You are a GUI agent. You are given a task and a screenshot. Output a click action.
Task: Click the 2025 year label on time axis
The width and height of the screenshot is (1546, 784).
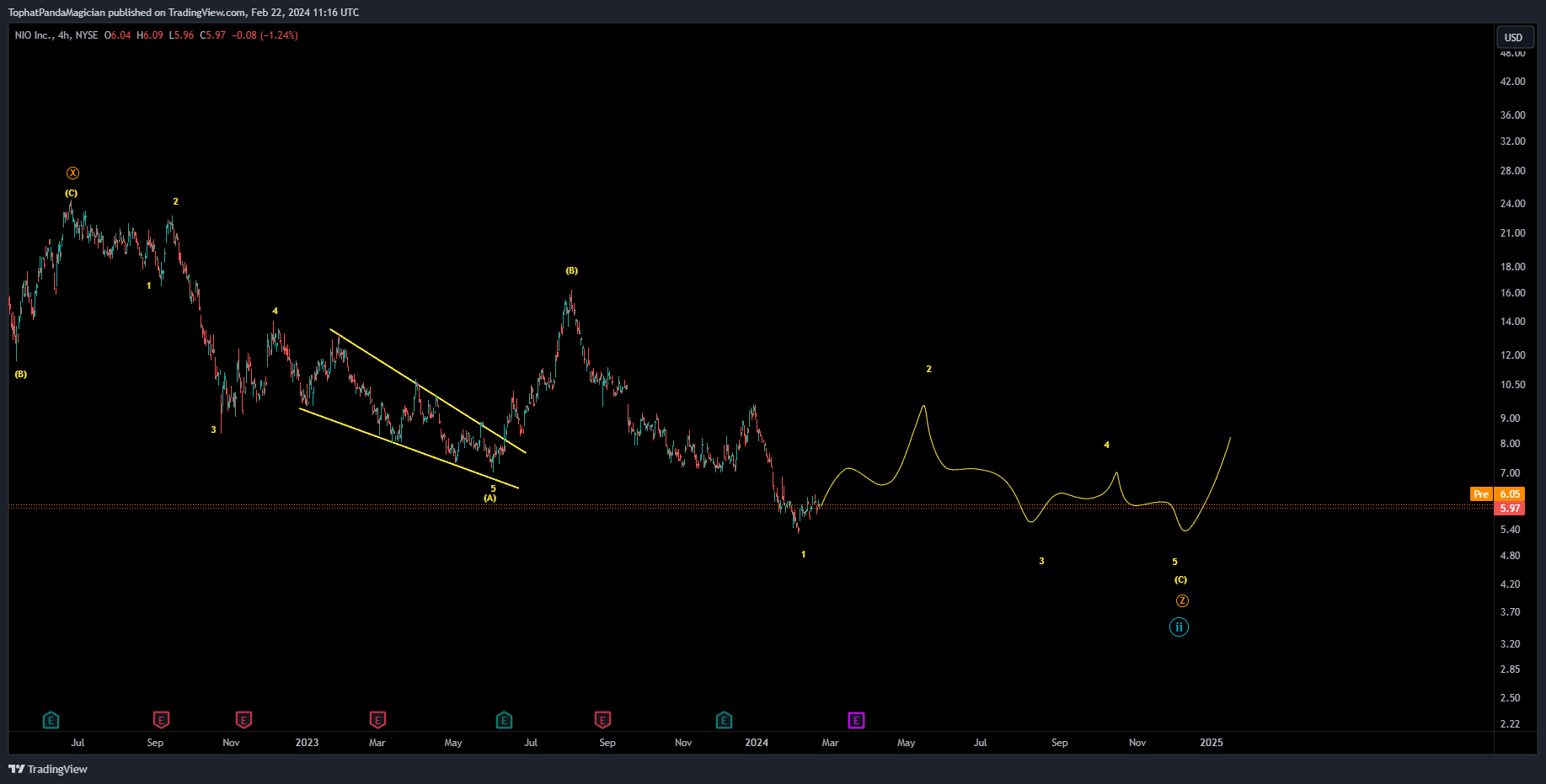pyautogui.click(x=1212, y=742)
